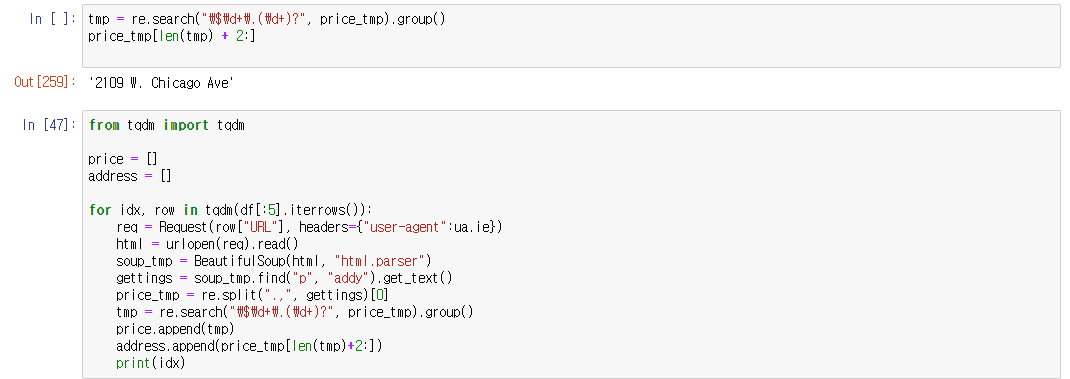Click the 'address = []' line
Viewport: 1070px width, 379px height.
point(130,176)
